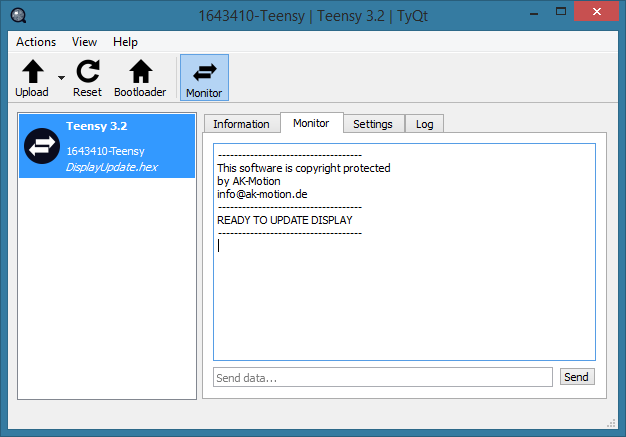Click the Bootloader house icon
The height and width of the screenshot is (437, 626).
click(x=140, y=71)
